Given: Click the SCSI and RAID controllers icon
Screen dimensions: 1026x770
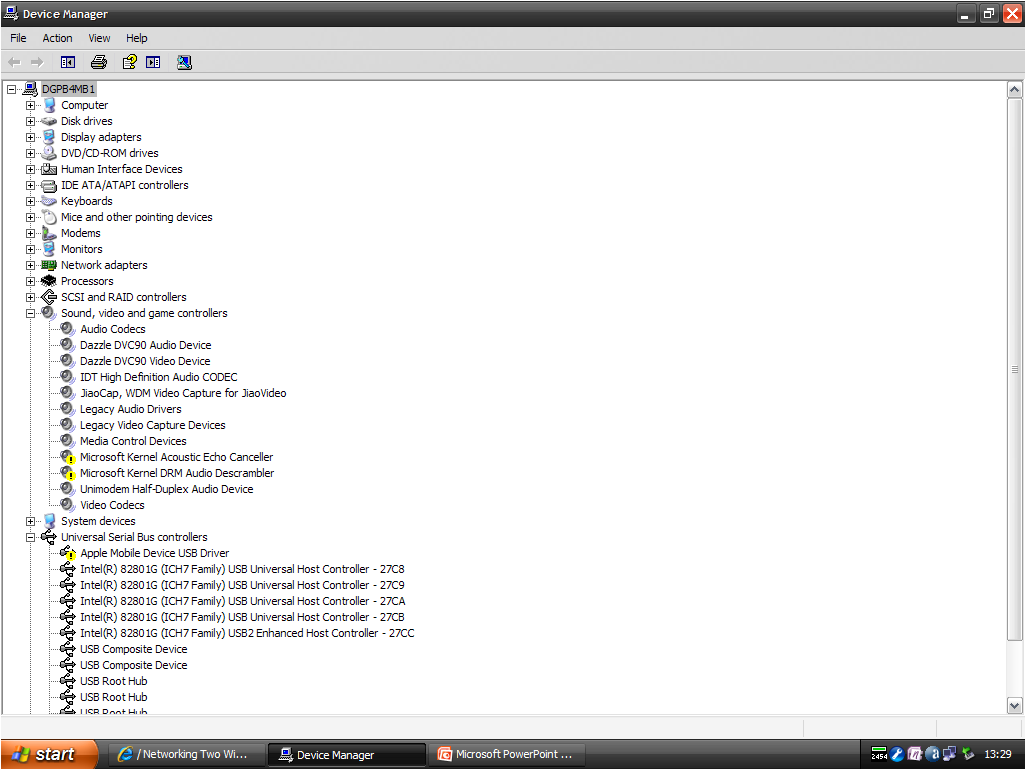Looking at the screenshot, I should pos(49,297).
